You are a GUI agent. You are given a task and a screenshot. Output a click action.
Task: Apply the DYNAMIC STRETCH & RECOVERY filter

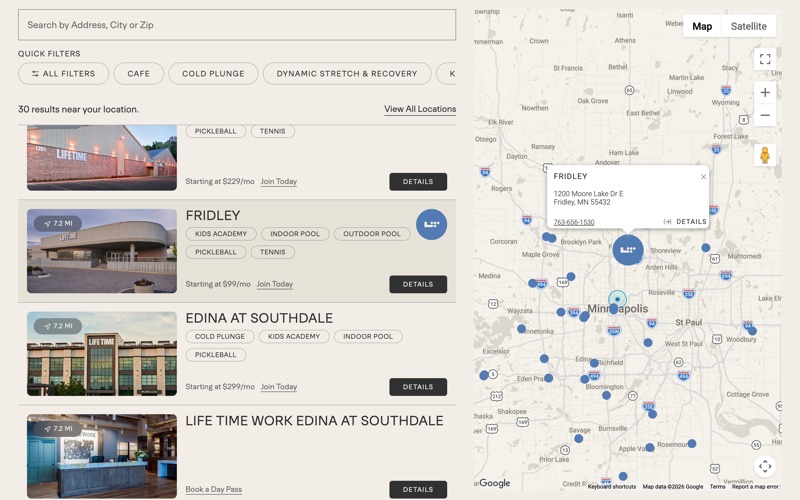click(347, 73)
